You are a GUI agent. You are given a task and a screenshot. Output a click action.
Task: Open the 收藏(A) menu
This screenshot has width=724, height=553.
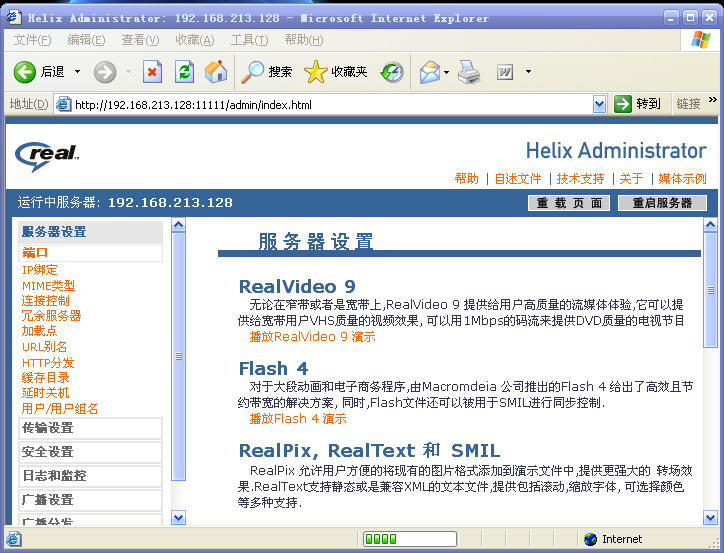(x=195, y=40)
